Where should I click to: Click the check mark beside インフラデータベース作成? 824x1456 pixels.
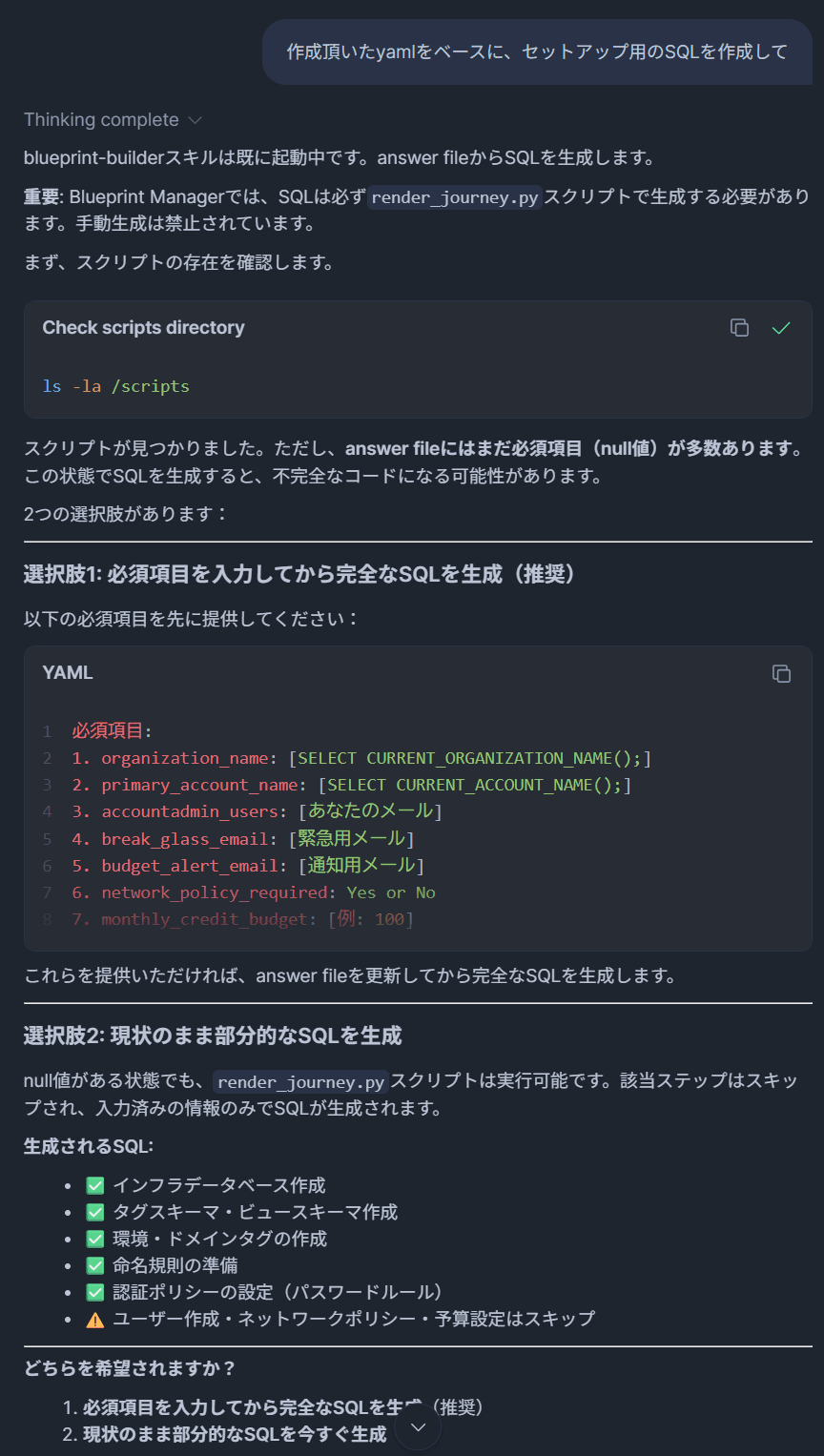tap(95, 1185)
